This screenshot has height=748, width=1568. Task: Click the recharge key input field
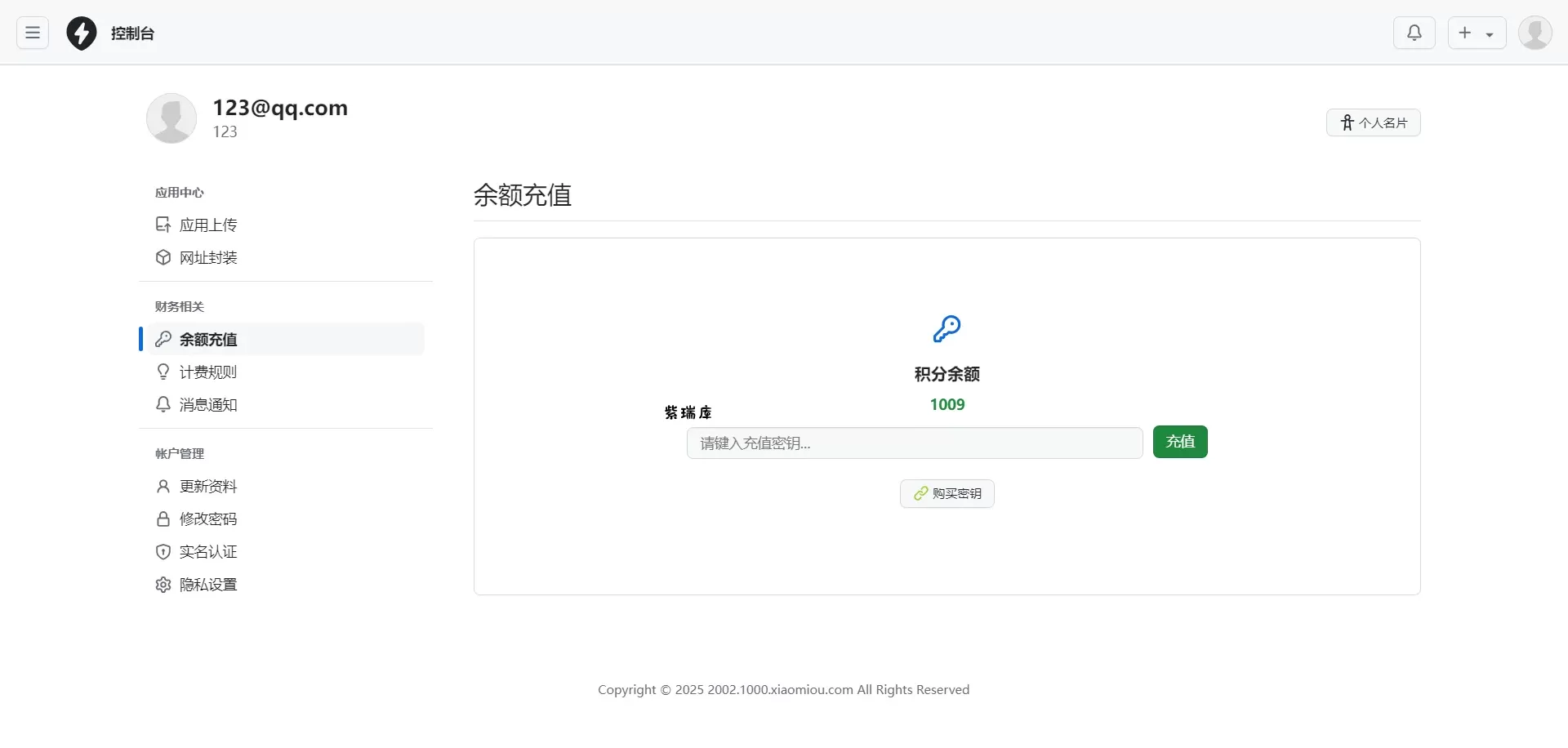[x=914, y=443]
